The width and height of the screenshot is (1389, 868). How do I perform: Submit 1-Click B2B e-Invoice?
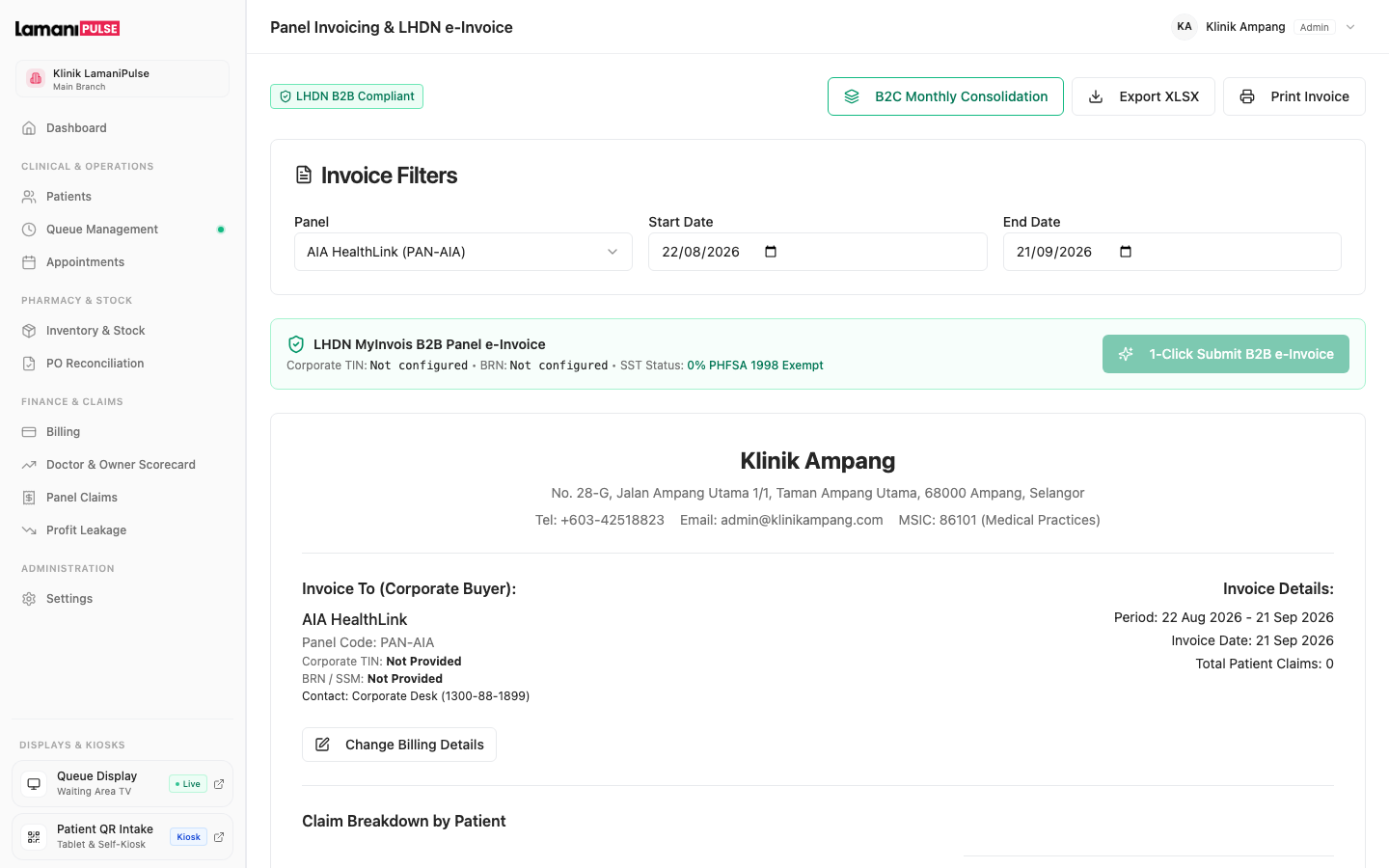(1226, 354)
